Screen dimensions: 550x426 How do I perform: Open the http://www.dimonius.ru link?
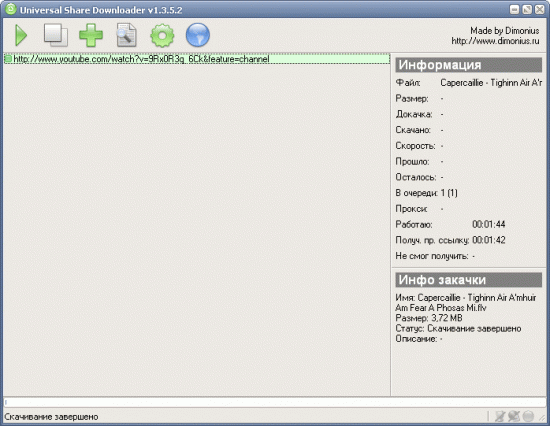point(495,41)
